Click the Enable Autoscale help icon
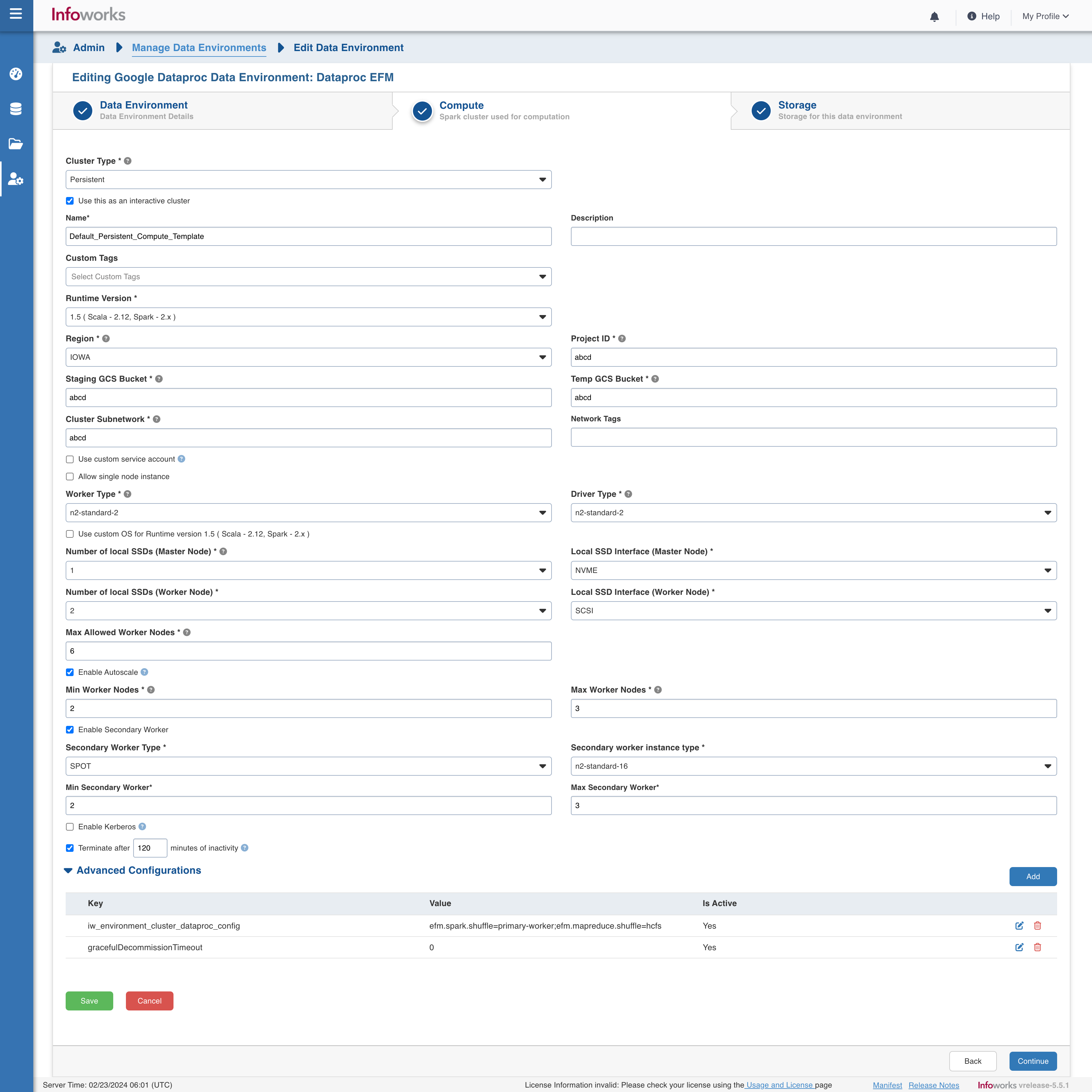Screen dimensions: 1092x1092 tap(144, 672)
